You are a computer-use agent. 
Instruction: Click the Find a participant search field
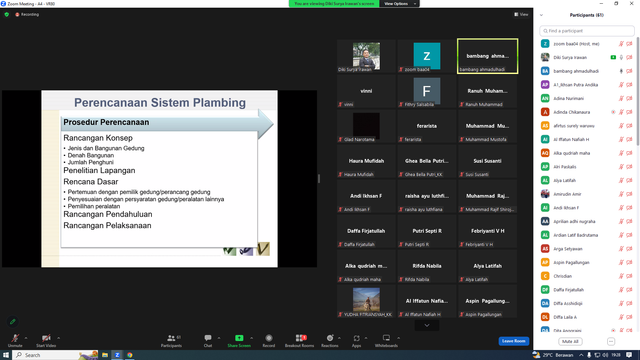click(587, 31)
